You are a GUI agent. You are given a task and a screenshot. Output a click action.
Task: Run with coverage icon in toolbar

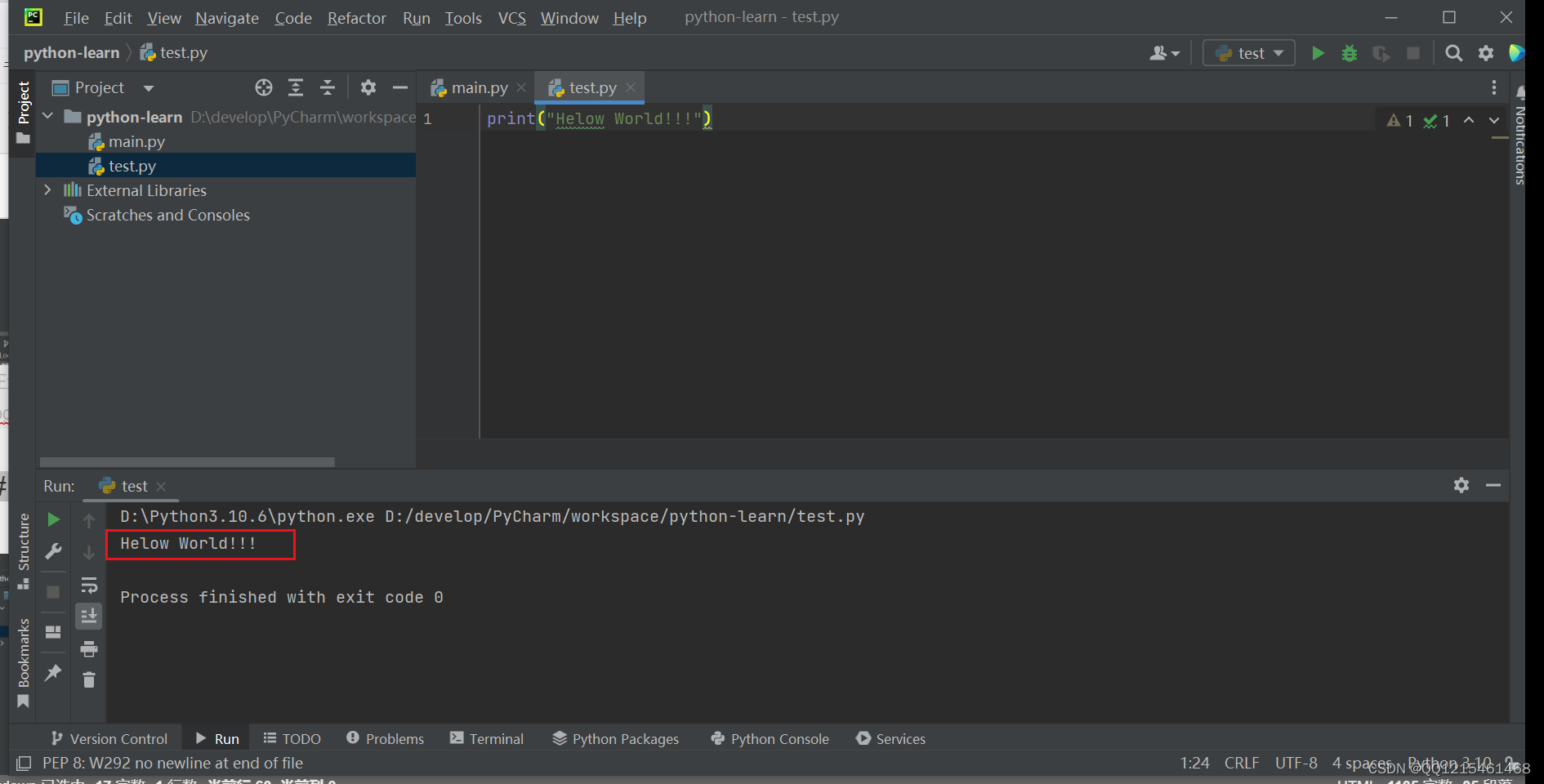click(1381, 53)
